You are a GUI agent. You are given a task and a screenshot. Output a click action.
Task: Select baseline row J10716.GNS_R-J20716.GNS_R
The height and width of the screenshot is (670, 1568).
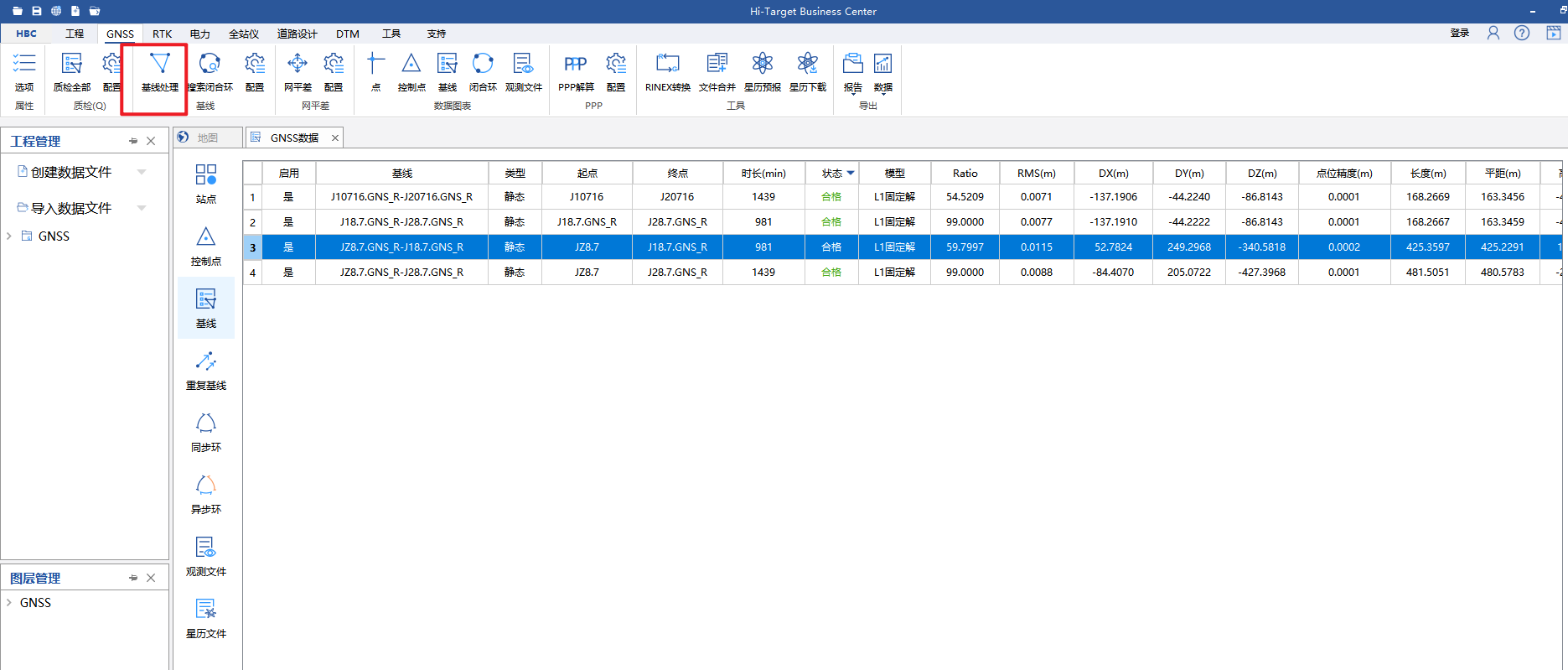[x=401, y=197]
